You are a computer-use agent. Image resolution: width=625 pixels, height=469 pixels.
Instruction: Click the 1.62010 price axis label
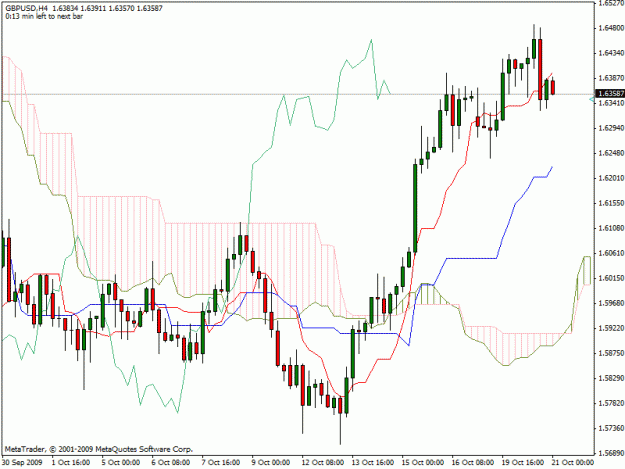click(611, 178)
